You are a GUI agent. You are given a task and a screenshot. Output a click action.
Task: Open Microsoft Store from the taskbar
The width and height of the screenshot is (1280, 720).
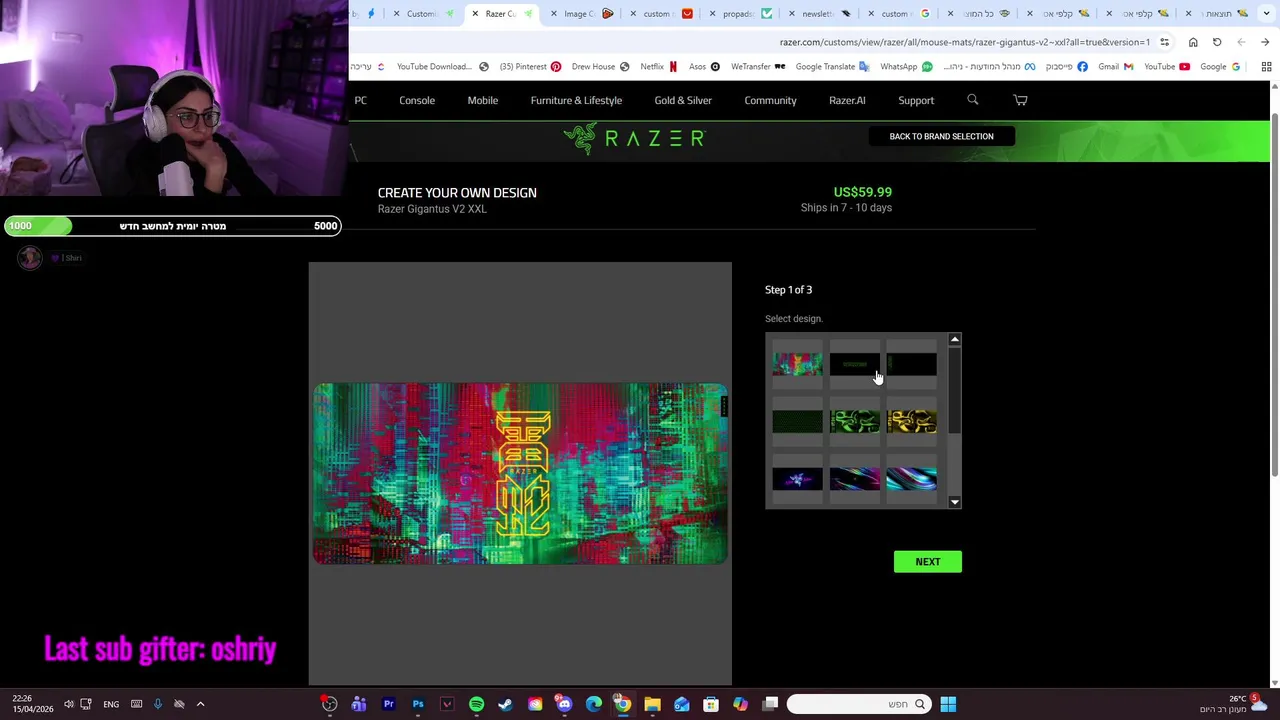[x=711, y=704]
